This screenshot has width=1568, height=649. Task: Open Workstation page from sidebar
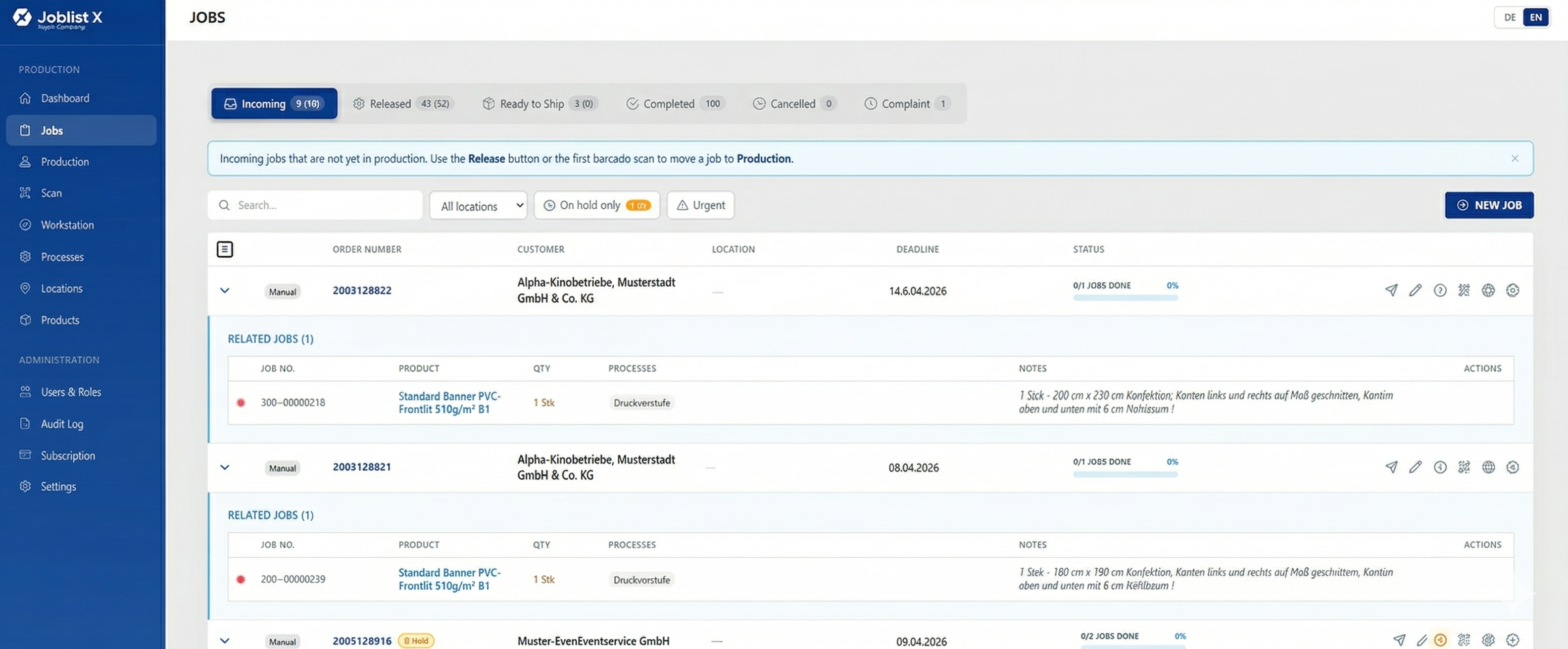point(67,225)
